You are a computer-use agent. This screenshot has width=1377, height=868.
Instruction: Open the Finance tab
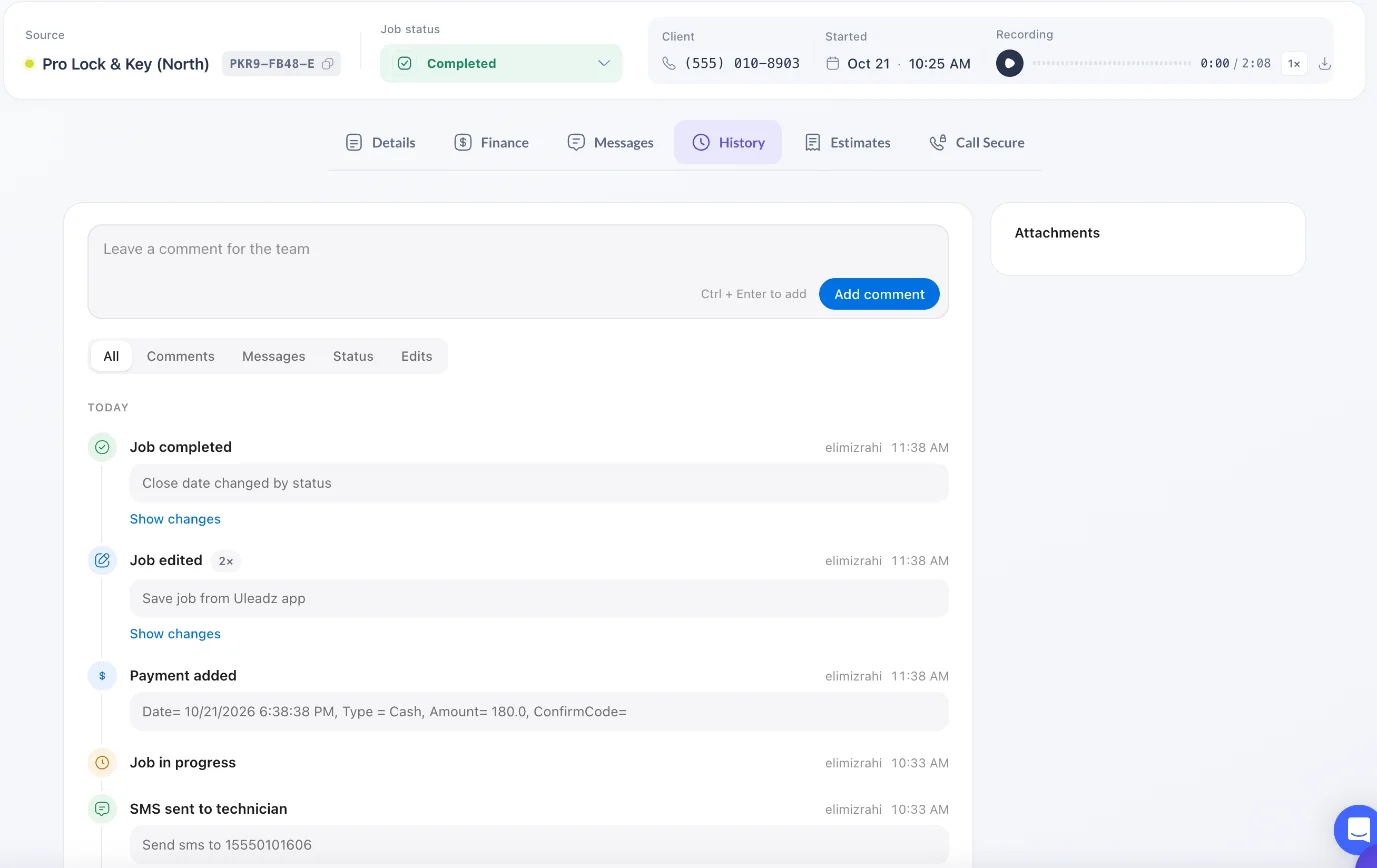[491, 142]
